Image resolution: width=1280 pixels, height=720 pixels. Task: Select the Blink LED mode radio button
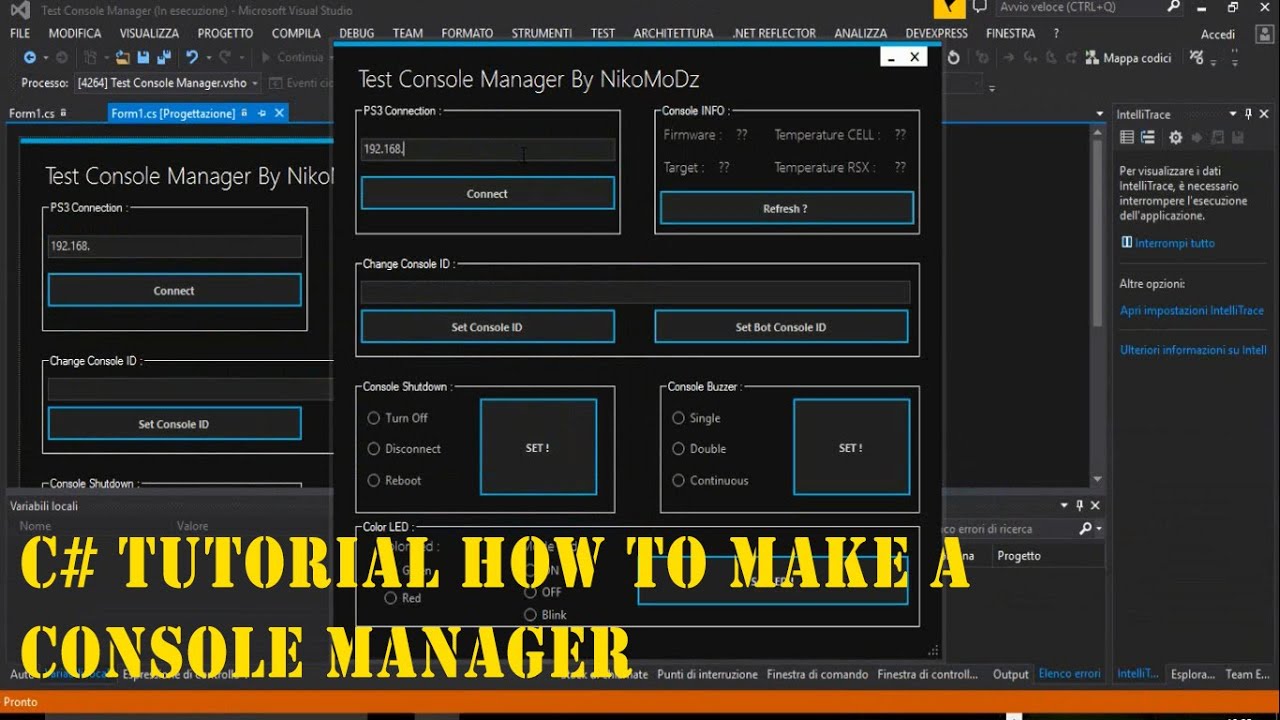pos(530,615)
